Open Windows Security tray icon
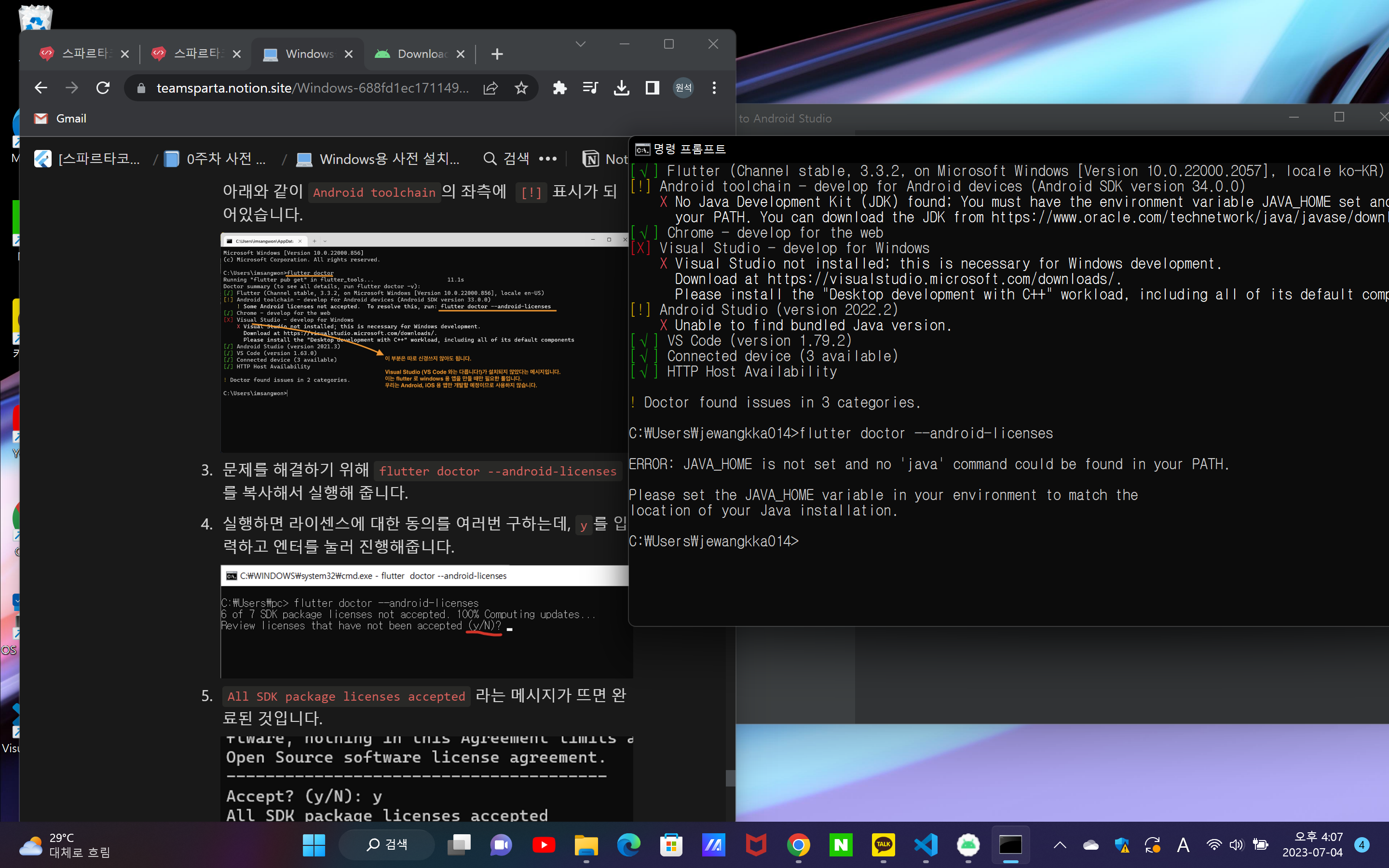This screenshot has width=1389, height=868. click(1121, 845)
